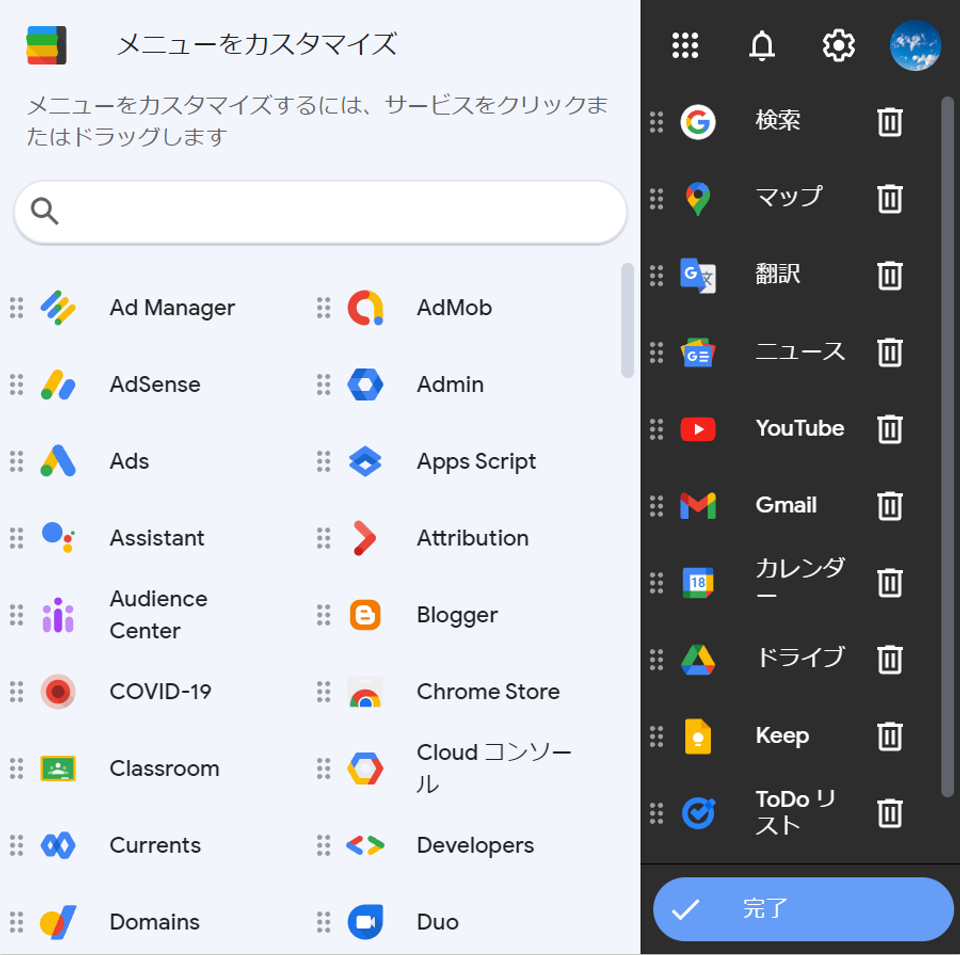Image resolution: width=960 pixels, height=955 pixels.
Task: Click the drag handle beside Blogger
Action: (323, 615)
